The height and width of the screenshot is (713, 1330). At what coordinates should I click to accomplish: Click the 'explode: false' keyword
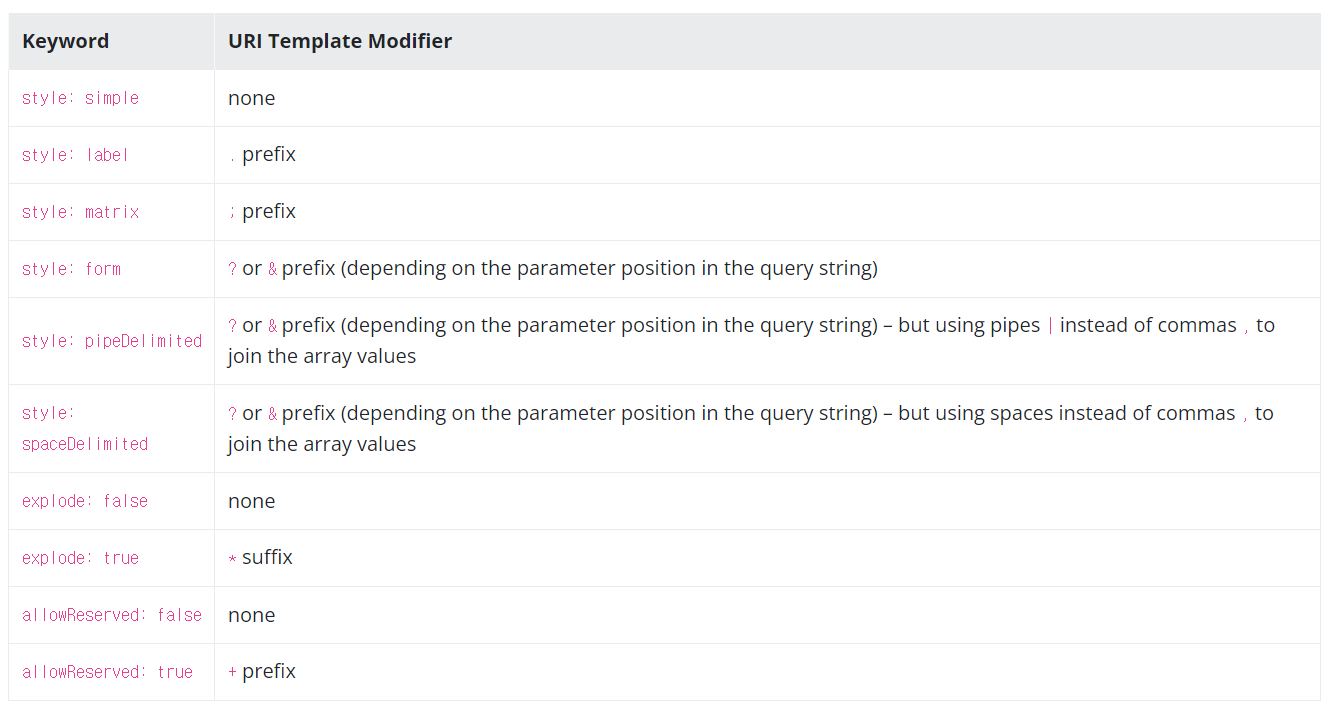[x=85, y=501]
